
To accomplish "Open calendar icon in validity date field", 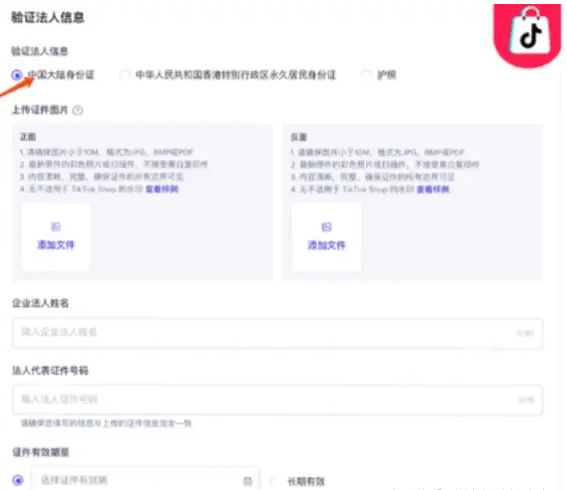I will pos(248,481).
